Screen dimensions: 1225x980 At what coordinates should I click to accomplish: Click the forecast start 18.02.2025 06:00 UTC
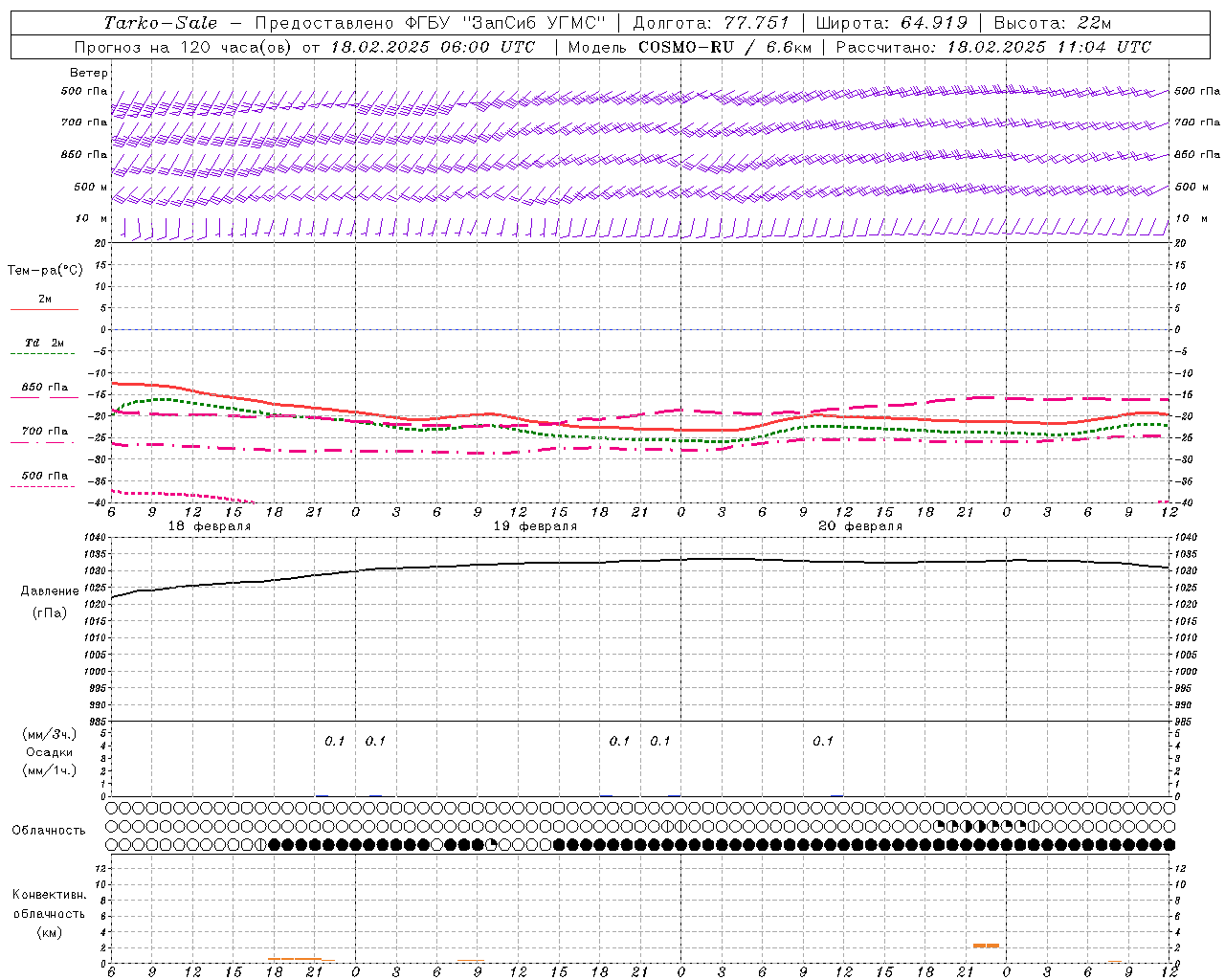click(433, 47)
